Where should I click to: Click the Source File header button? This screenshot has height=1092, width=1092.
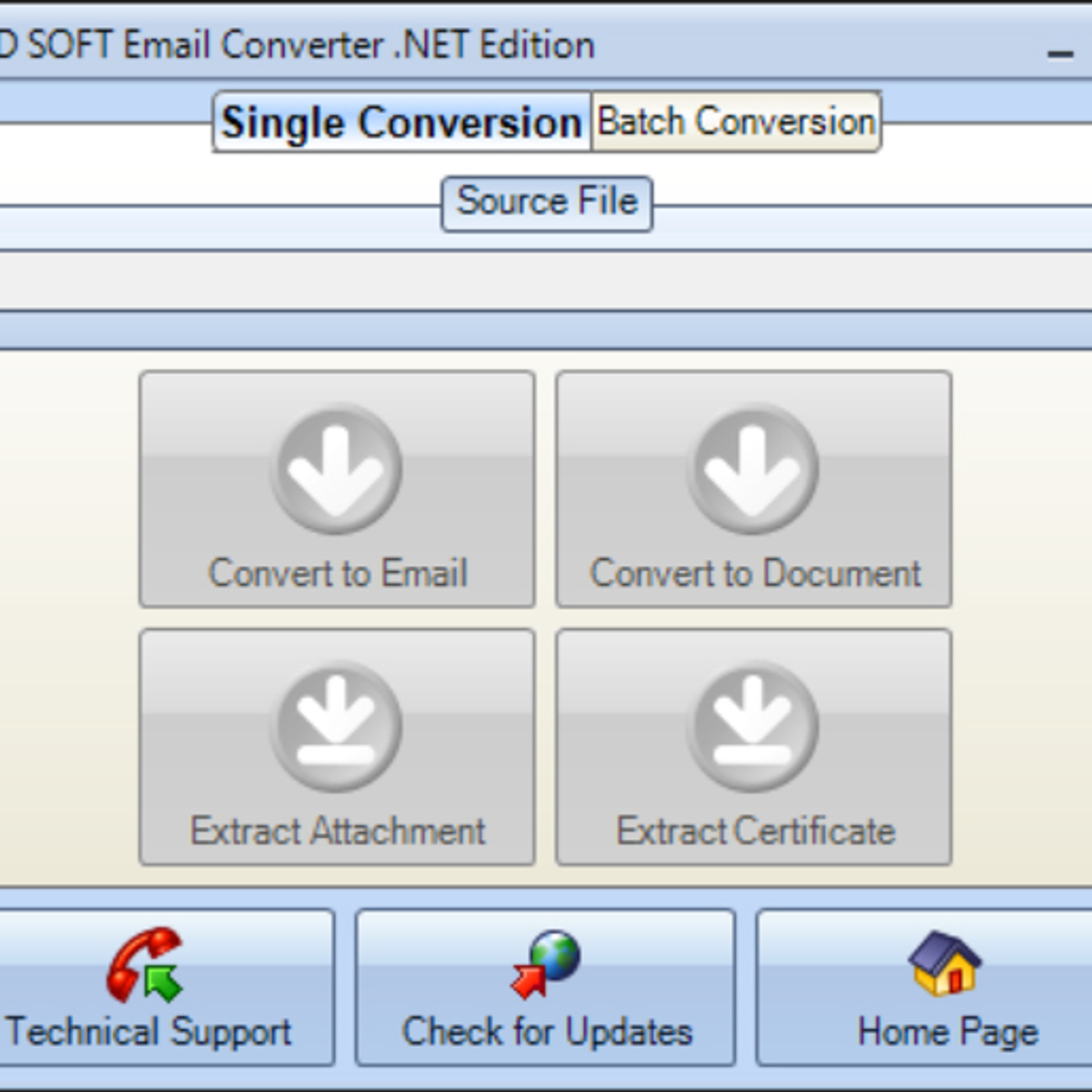[545, 201]
